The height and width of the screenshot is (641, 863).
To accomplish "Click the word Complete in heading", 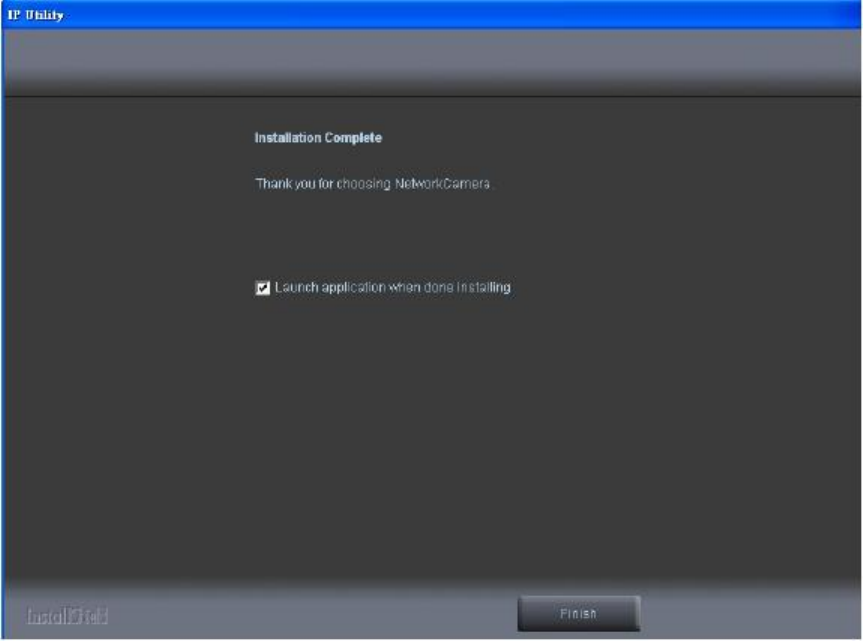I will (353, 138).
